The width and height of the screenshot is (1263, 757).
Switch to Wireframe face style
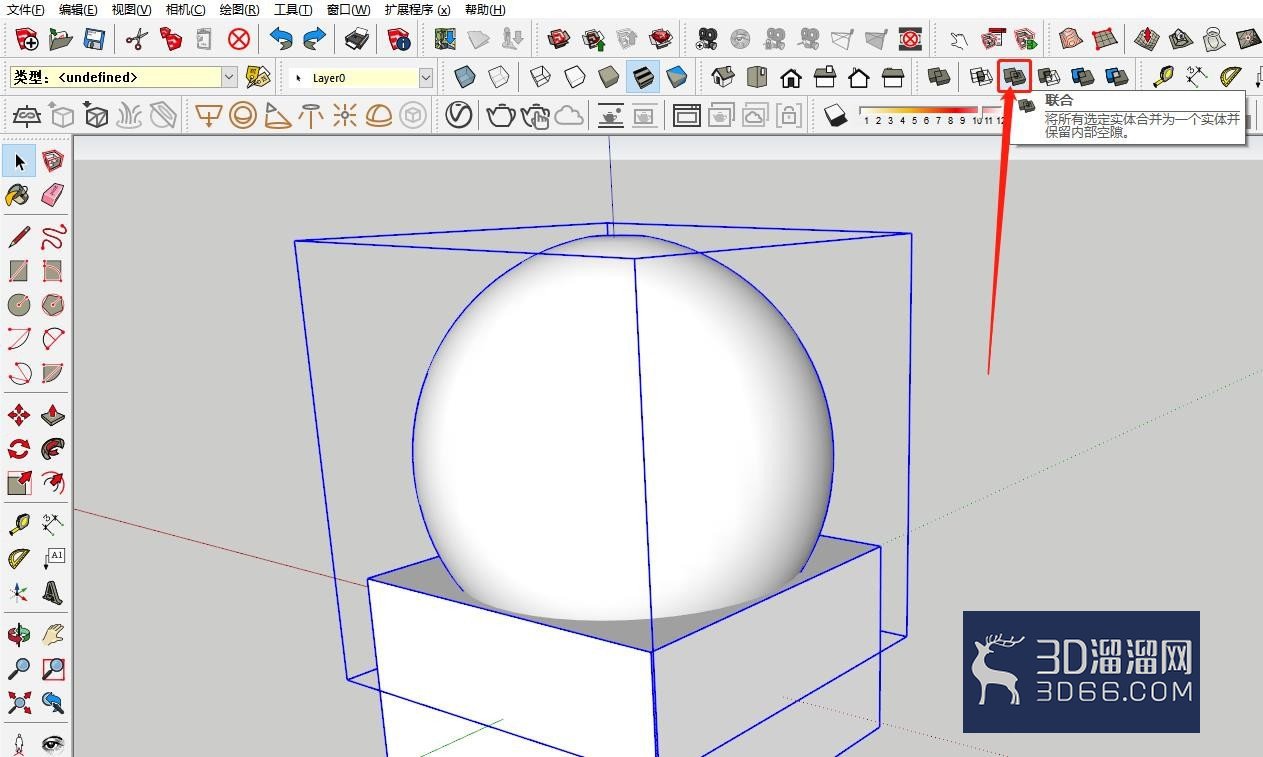pos(540,76)
